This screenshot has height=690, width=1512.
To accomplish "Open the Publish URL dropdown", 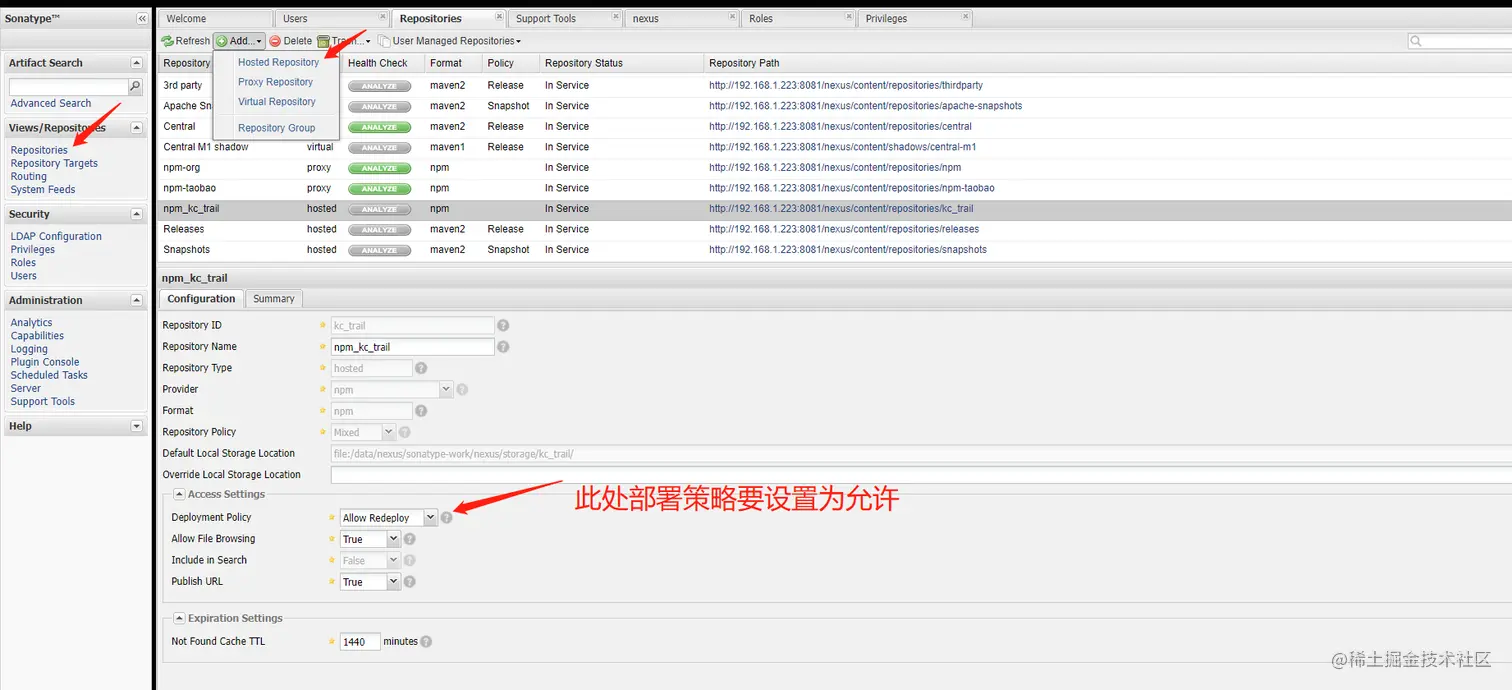I will coord(393,582).
